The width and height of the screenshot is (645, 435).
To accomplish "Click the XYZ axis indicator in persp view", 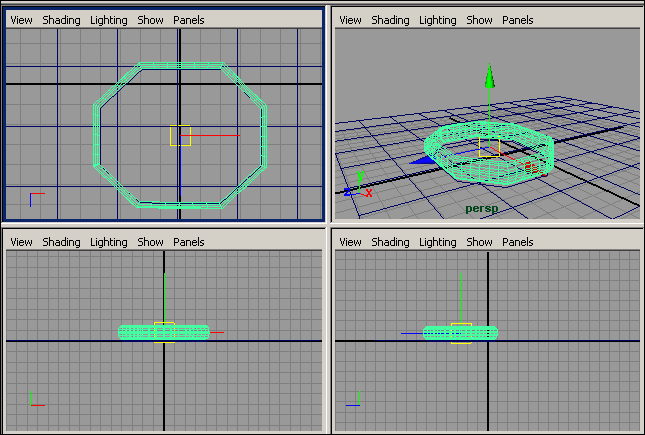I will click(358, 184).
